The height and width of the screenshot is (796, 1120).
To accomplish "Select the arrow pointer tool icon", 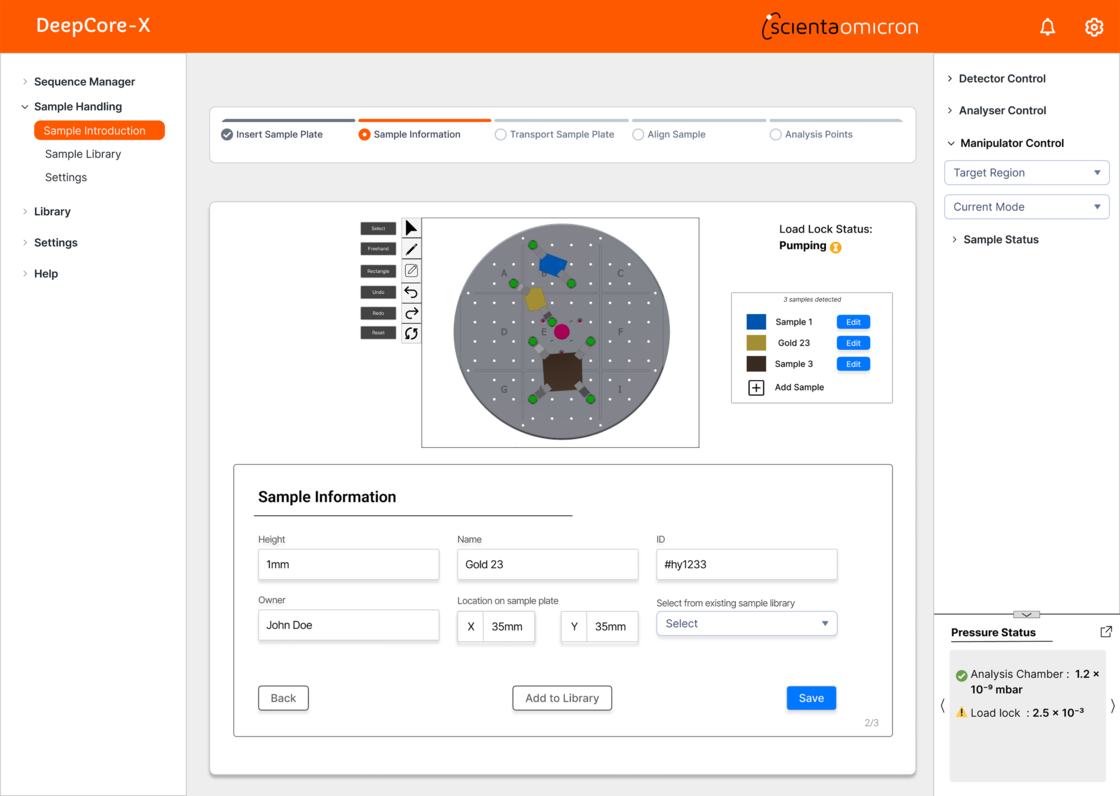I will tap(411, 228).
